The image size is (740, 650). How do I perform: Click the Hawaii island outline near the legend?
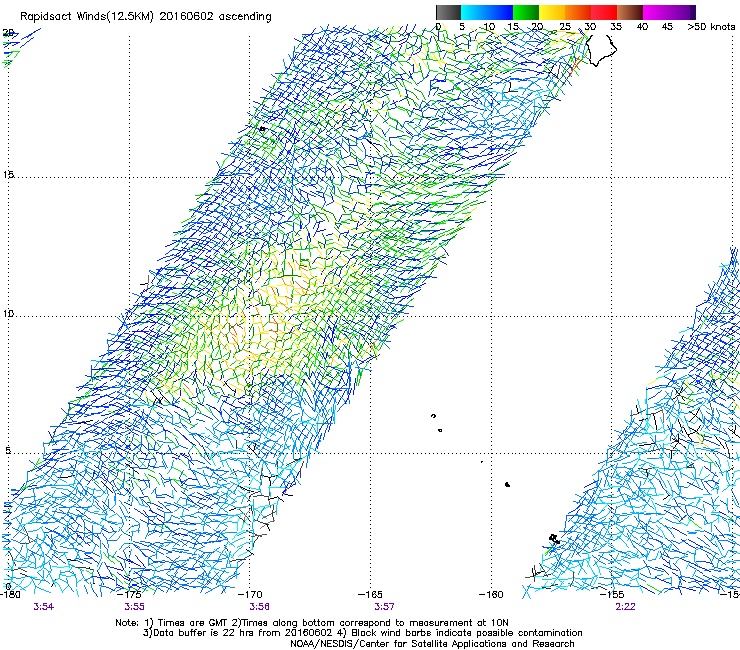601,51
